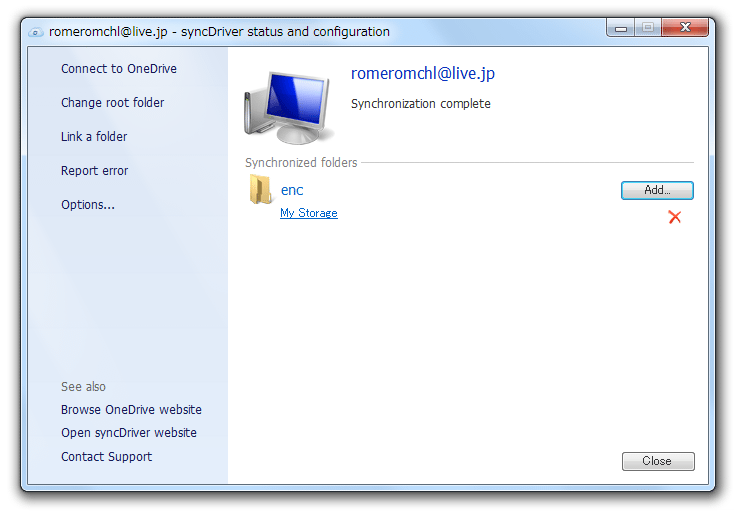Click the Synchronization complete status text
737x515 pixels.
pos(421,104)
